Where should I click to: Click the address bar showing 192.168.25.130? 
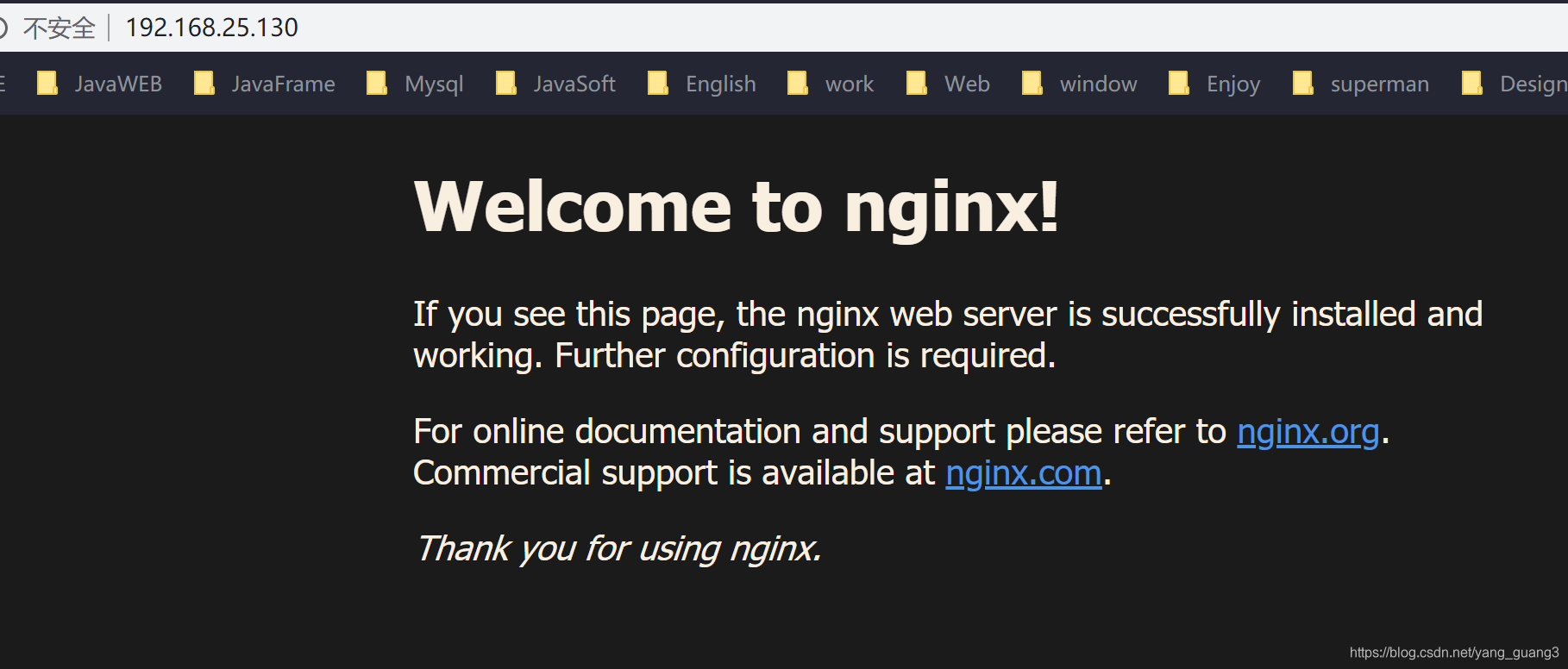tap(212, 28)
